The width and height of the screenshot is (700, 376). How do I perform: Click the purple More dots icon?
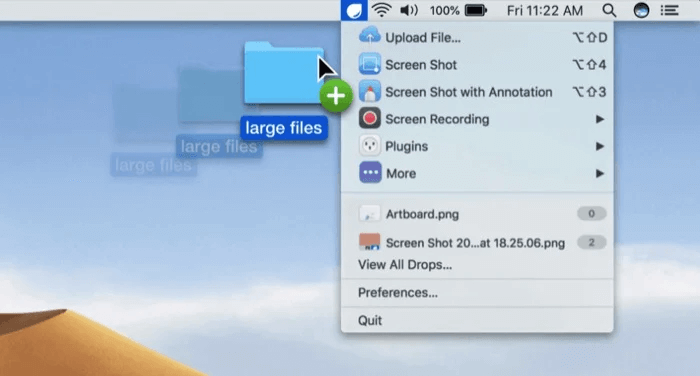370,173
